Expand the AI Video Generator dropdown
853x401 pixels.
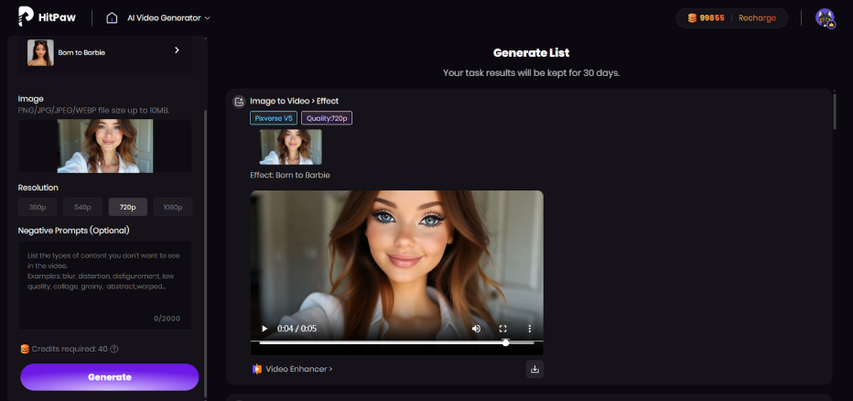pos(169,18)
